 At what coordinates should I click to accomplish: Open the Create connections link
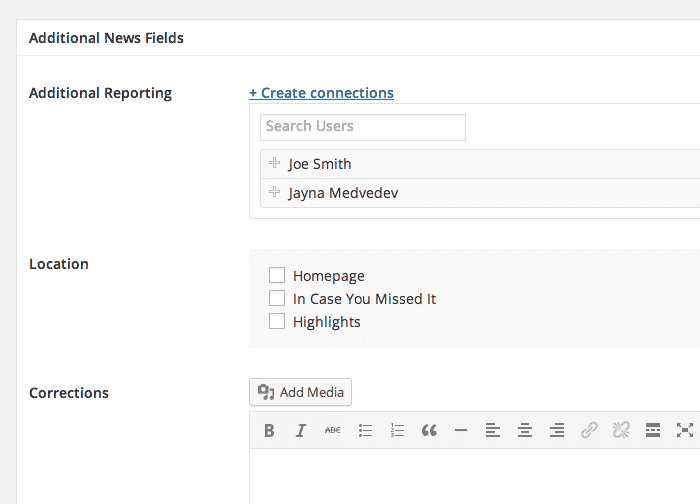(321, 93)
